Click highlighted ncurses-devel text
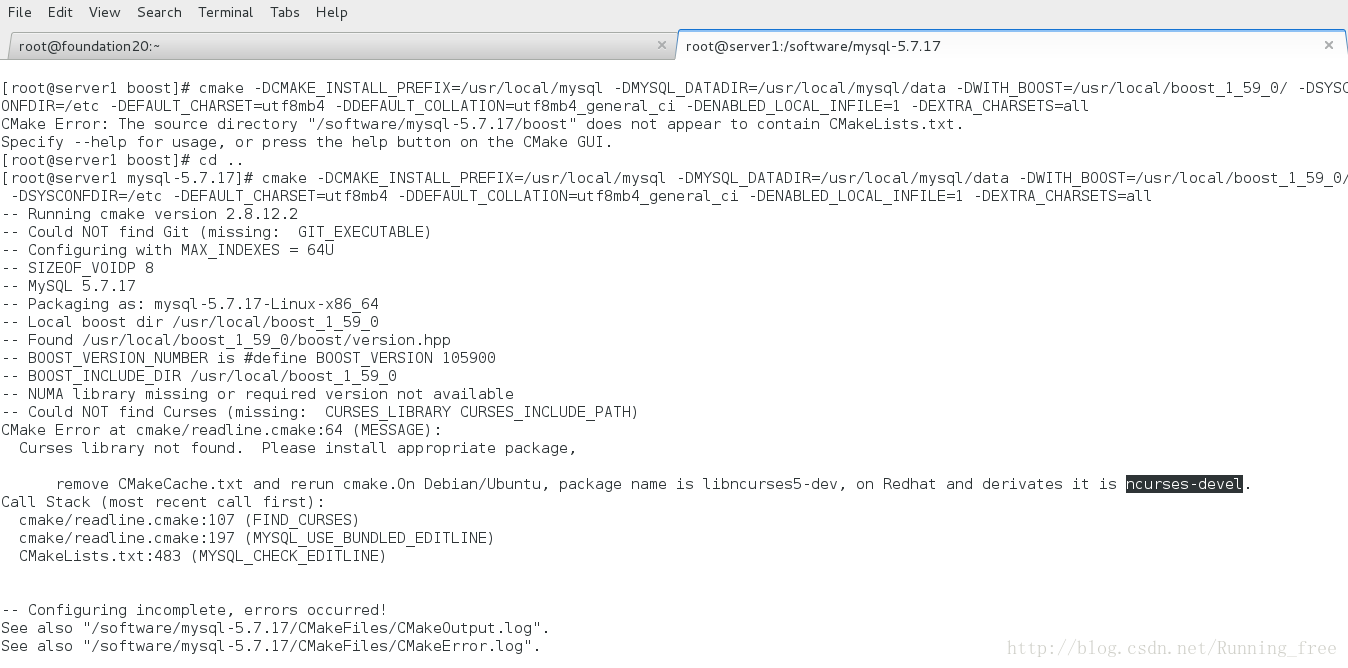This screenshot has height=668, width=1348. coord(1184,484)
